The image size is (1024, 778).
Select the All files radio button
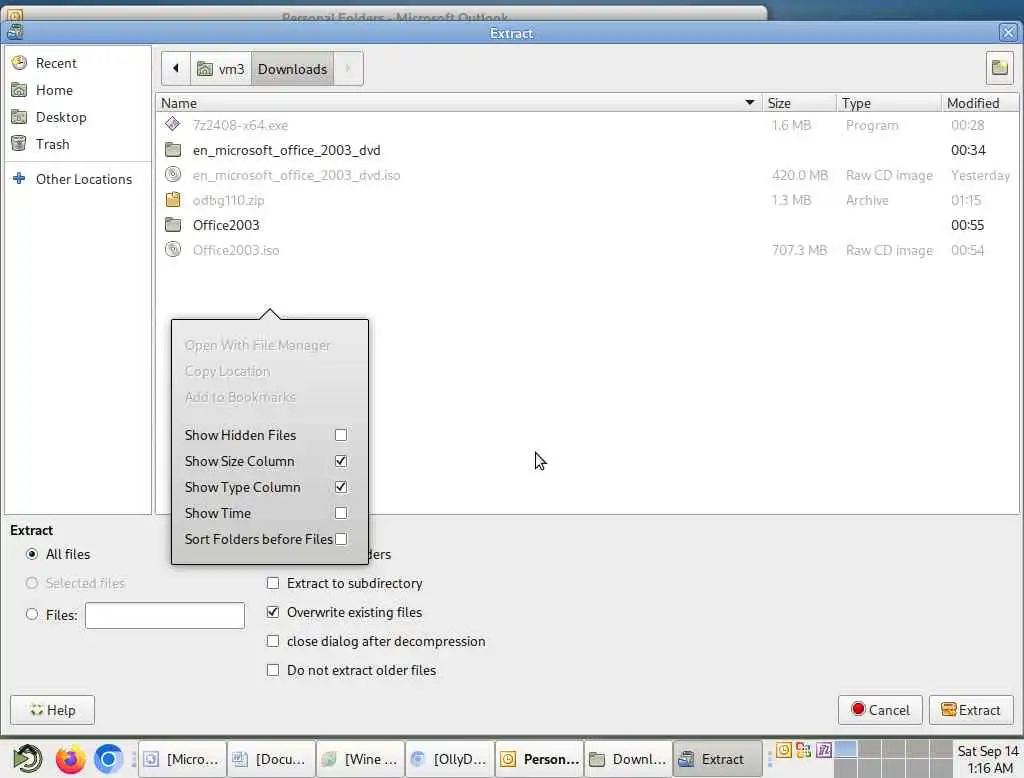[x=31, y=554]
